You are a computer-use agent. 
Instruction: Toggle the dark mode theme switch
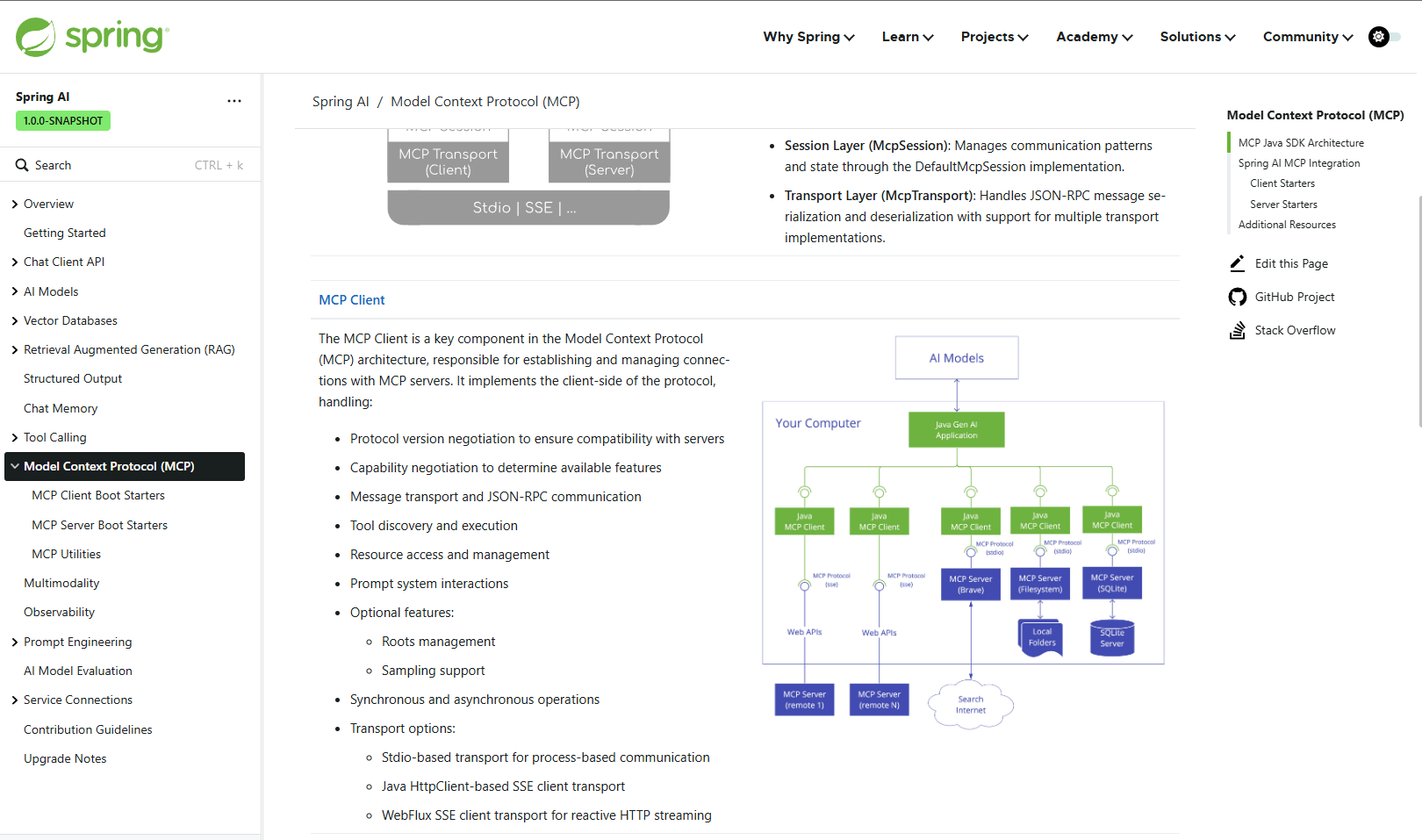coord(1384,37)
